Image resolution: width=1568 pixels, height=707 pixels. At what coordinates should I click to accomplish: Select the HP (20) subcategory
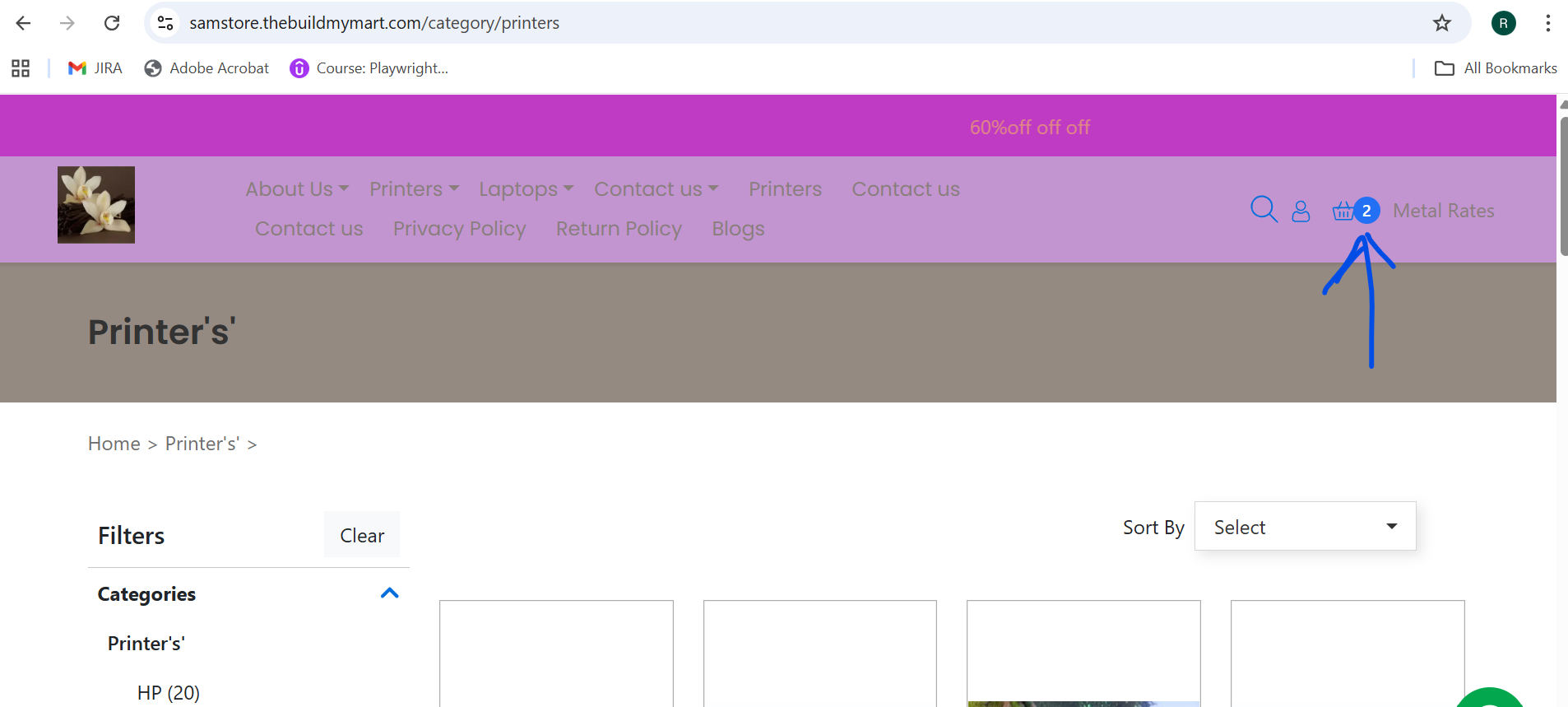(169, 693)
